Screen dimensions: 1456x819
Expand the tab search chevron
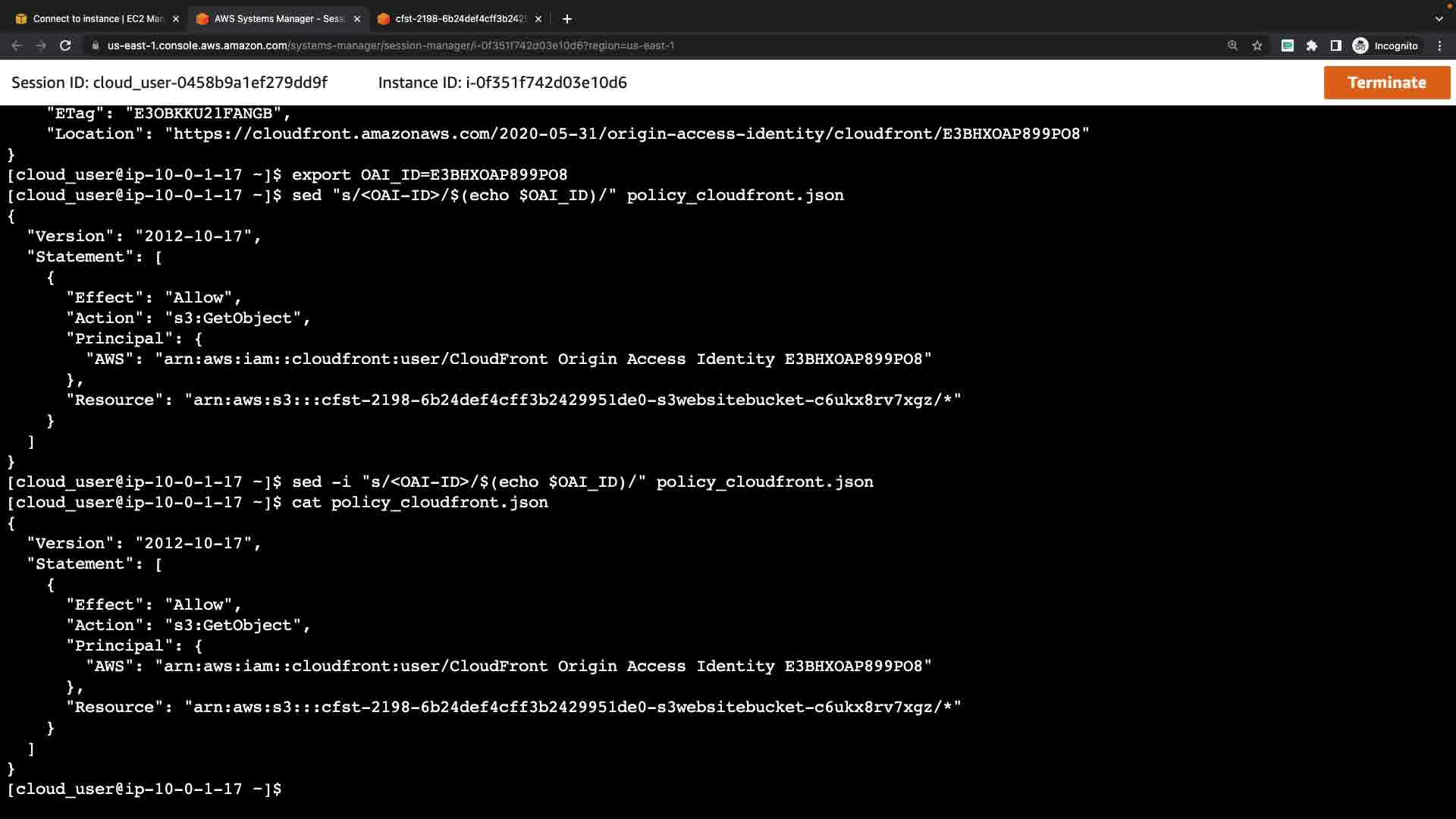click(x=1439, y=19)
